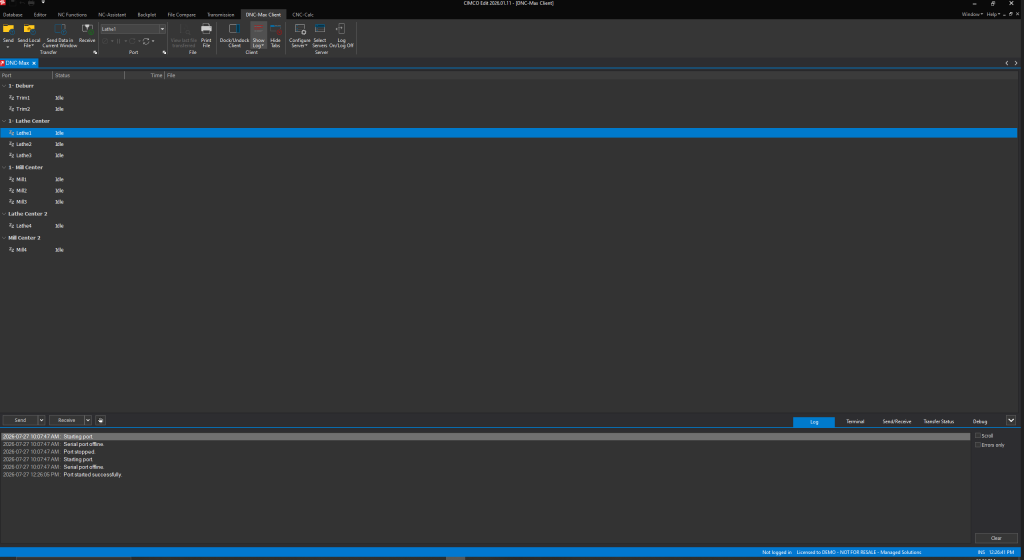Viewport: 1024px width, 560px height.
Task: Click the Clear log button
Action: (x=996, y=538)
